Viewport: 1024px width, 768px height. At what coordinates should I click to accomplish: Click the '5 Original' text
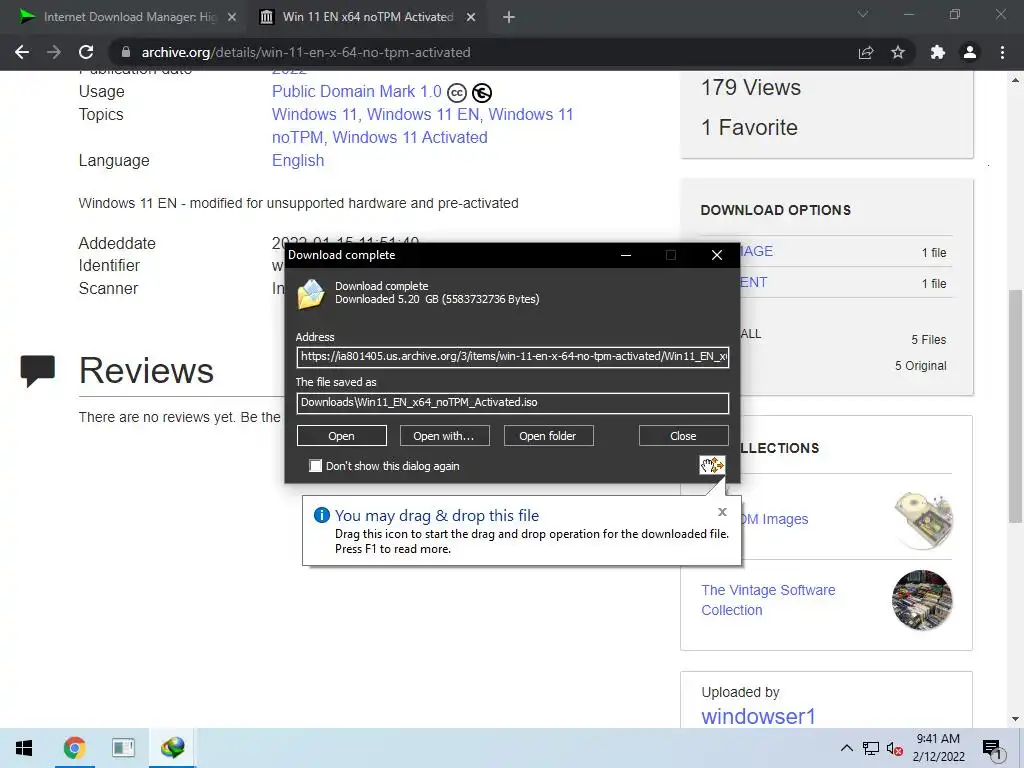(921, 366)
